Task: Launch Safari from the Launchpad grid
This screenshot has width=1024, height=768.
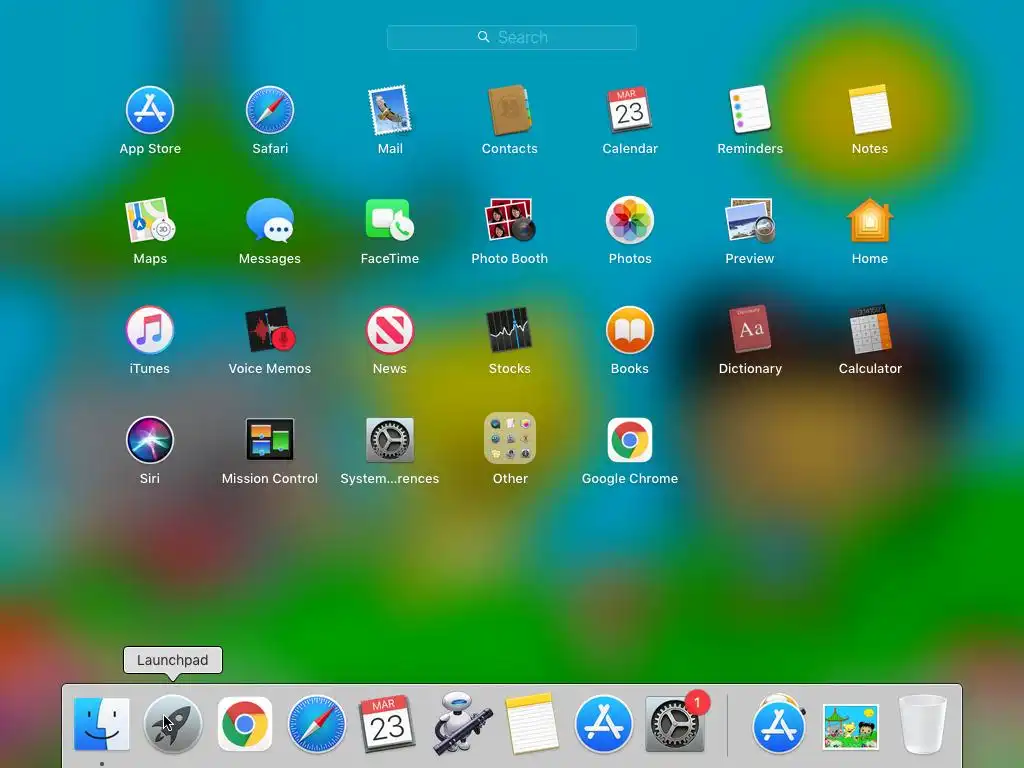Action: coord(270,110)
